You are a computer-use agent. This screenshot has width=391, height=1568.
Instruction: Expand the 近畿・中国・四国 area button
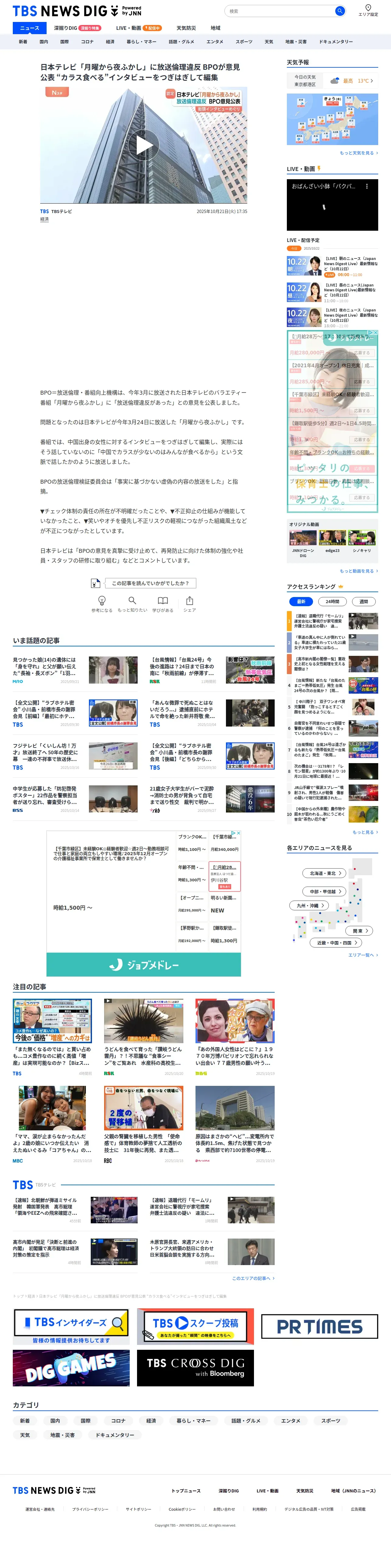pos(336,943)
